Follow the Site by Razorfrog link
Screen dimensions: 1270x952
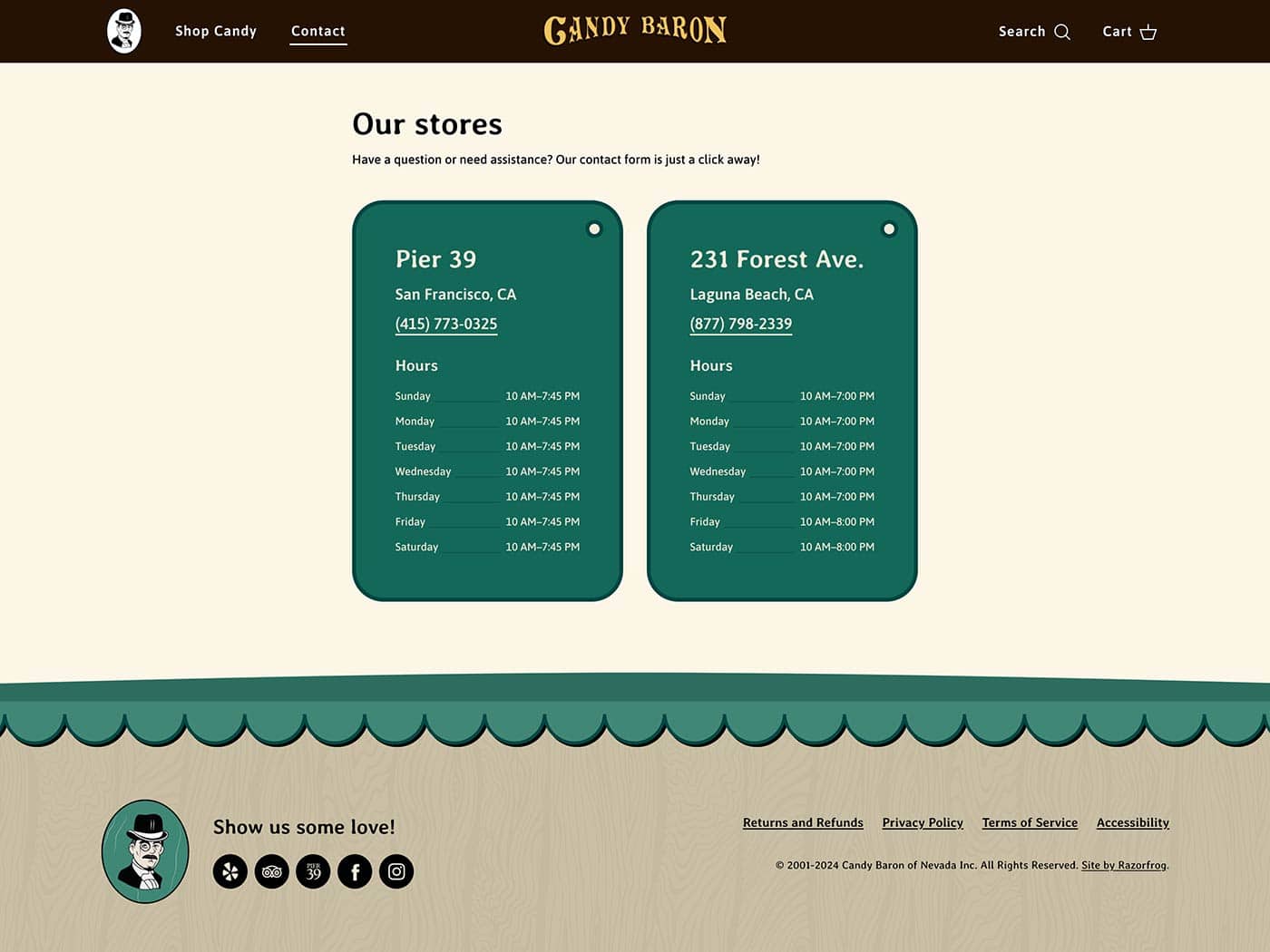pyautogui.click(x=1124, y=865)
